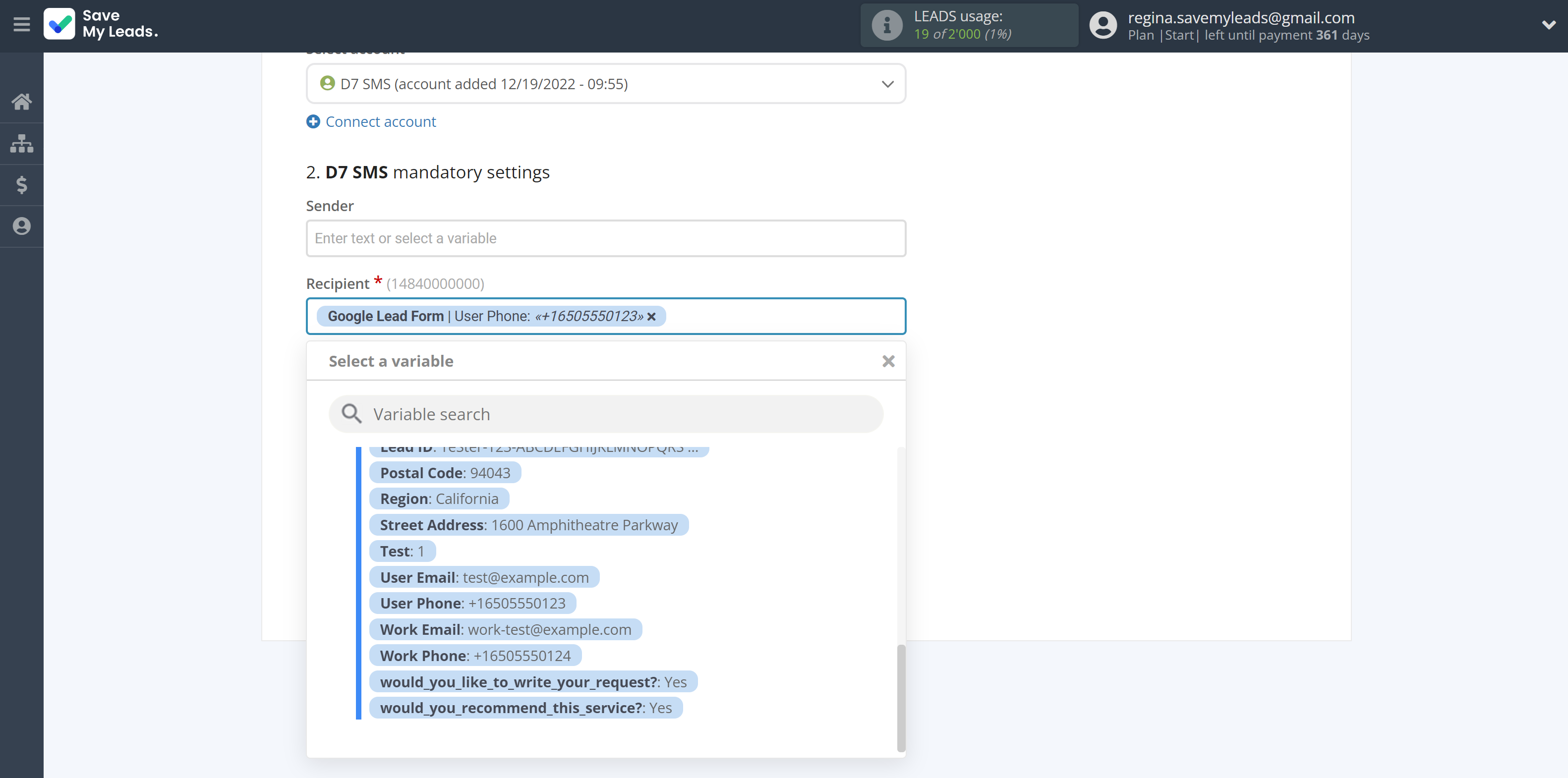Screen dimensions: 1568x778
Task: Click the Save My Leads logo
Action: point(101,24)
